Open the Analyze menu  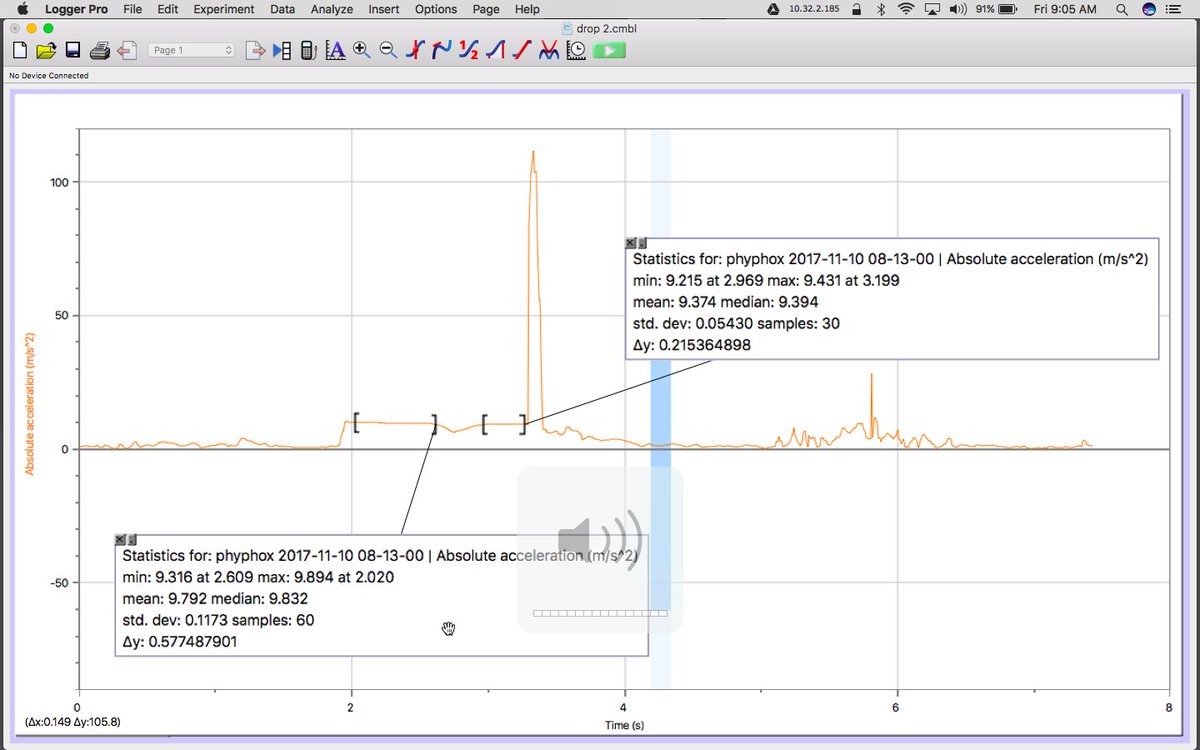click(x=332, y=9)
